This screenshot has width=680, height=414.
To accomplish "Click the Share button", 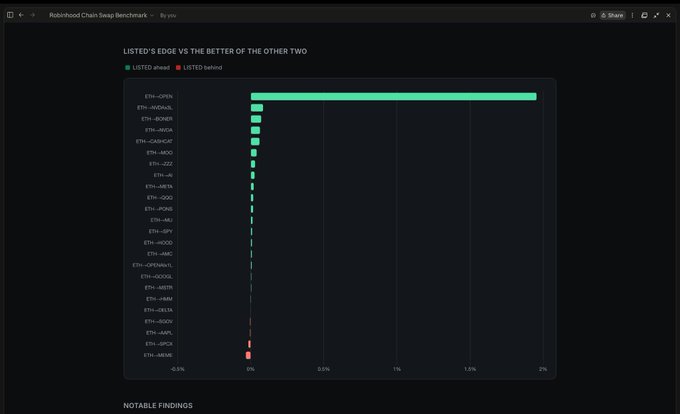I will [x=612, y=15].
